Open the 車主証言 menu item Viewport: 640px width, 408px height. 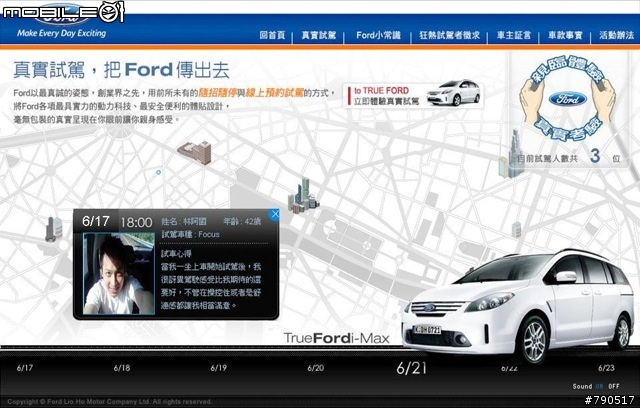tap(514, 35)
